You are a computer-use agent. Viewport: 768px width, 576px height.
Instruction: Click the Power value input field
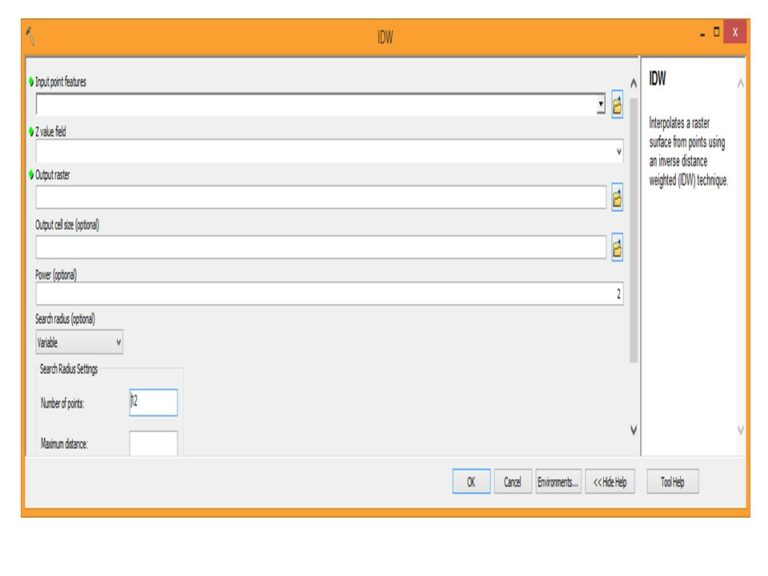click(330, 294)
